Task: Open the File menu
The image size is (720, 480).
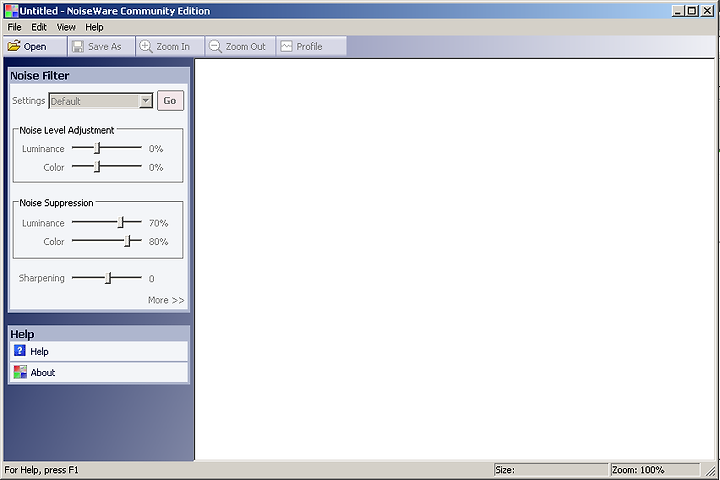Action: point(14,27)
